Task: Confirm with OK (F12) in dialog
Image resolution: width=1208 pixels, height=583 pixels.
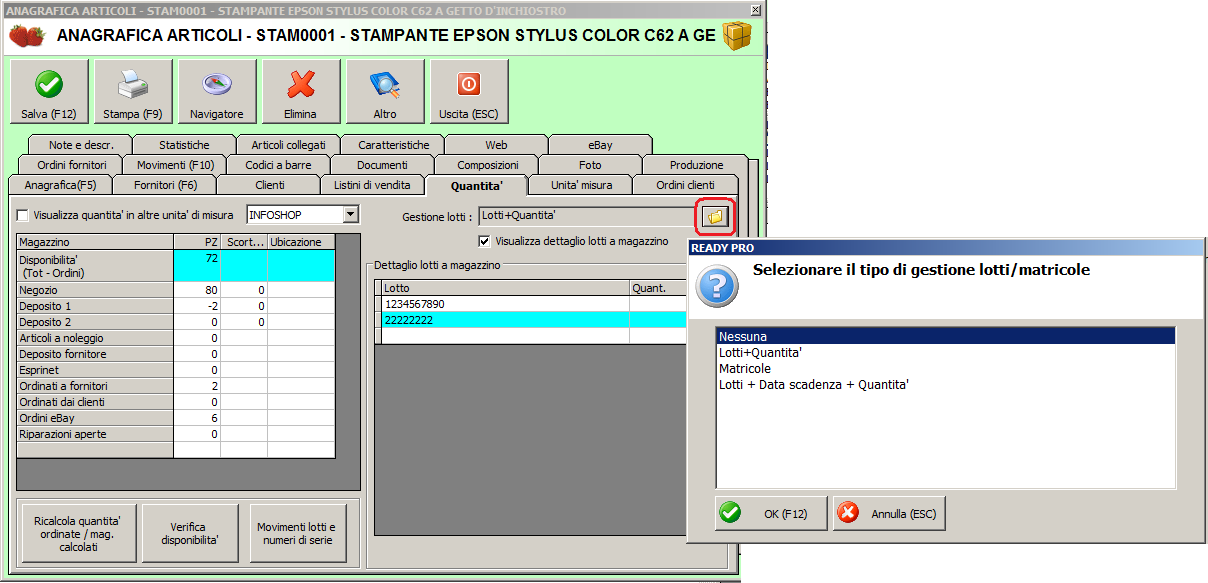Action: tap(771, 514)
